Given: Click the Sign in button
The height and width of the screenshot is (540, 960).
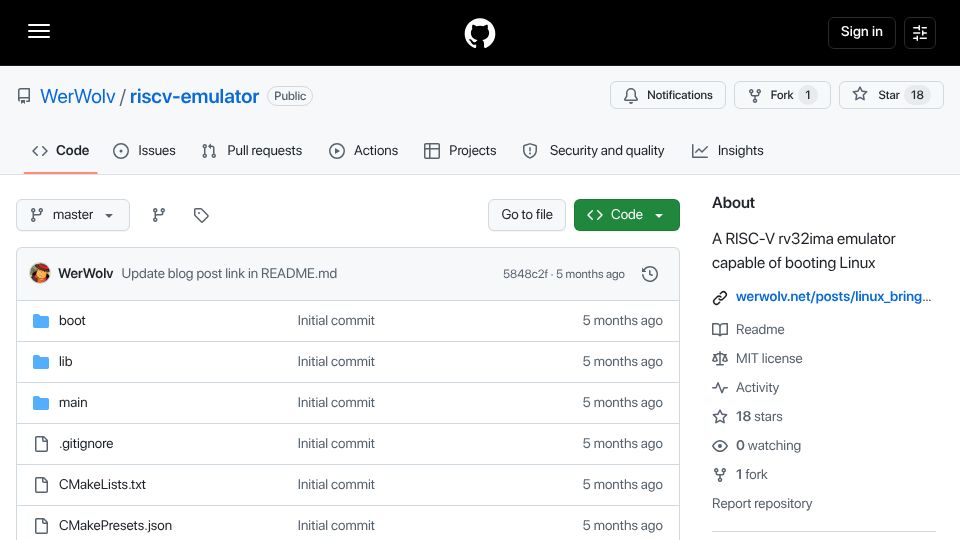Looking at the screenshot, I should [x=861, y=32].
